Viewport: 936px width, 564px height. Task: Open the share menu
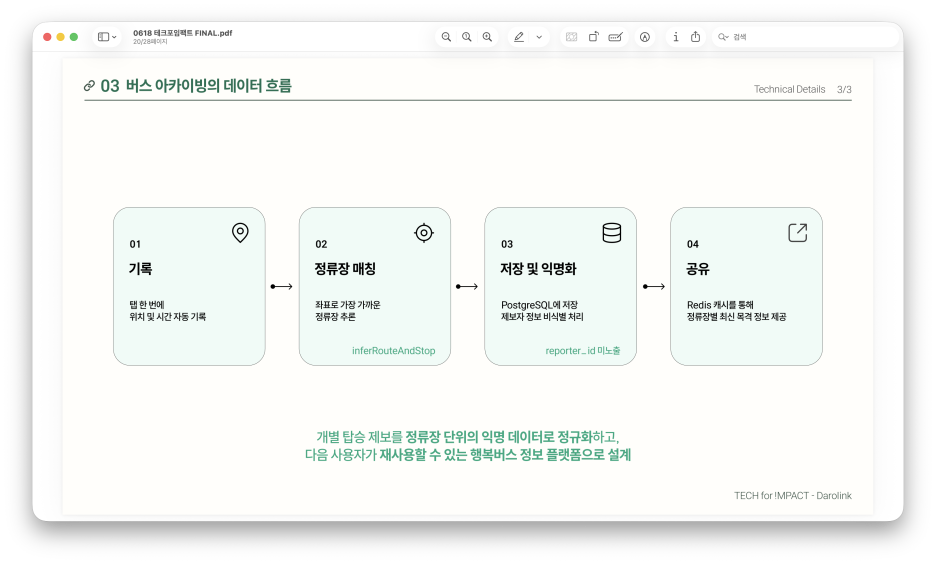[x=695, y=37]
